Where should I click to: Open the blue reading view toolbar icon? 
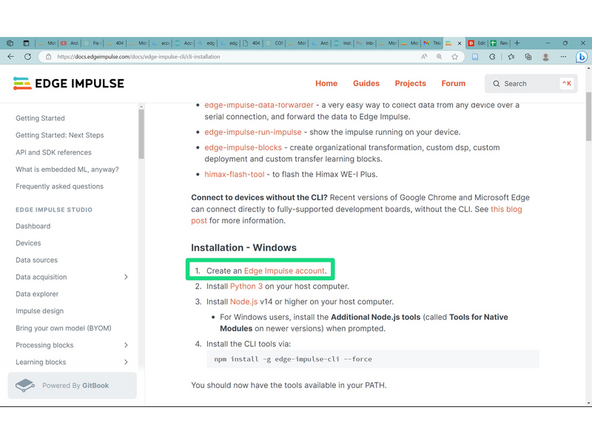475,57
